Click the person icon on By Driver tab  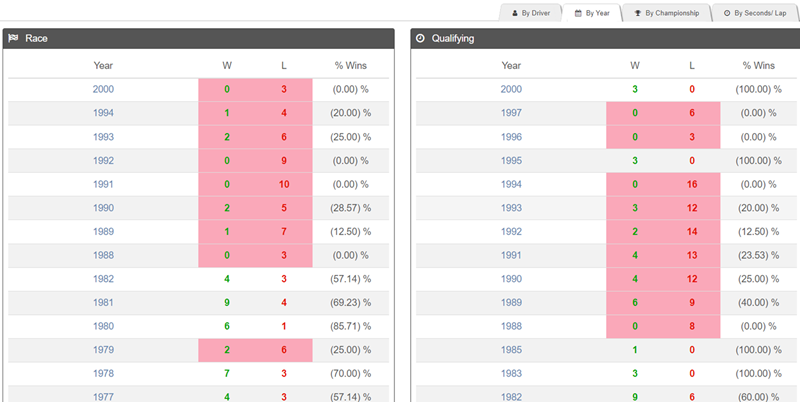click(515, 13)
